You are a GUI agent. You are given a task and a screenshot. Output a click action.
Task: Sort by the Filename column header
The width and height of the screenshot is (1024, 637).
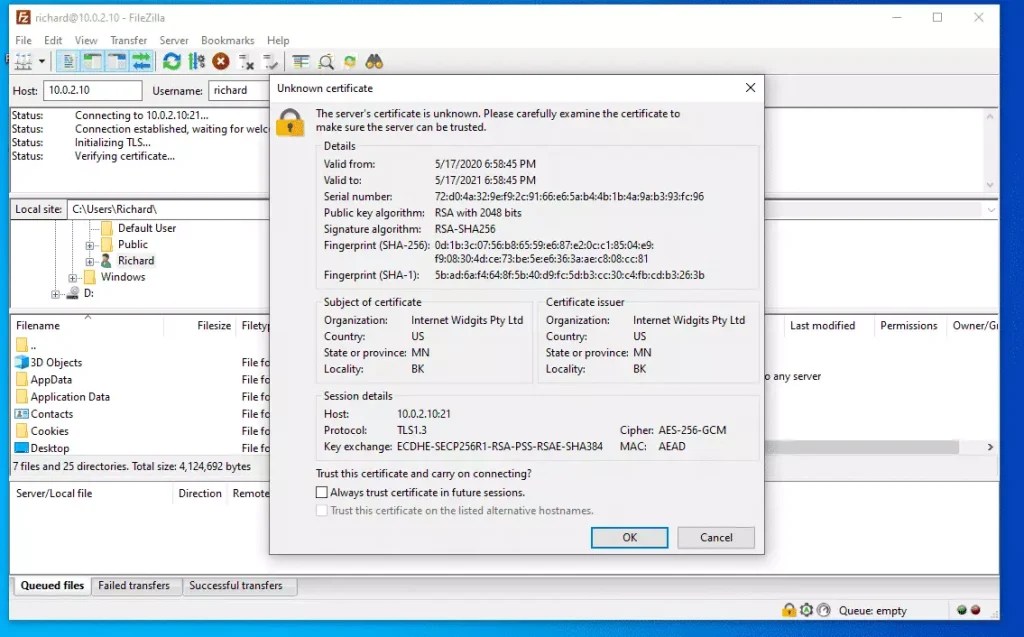coord(86,325)
